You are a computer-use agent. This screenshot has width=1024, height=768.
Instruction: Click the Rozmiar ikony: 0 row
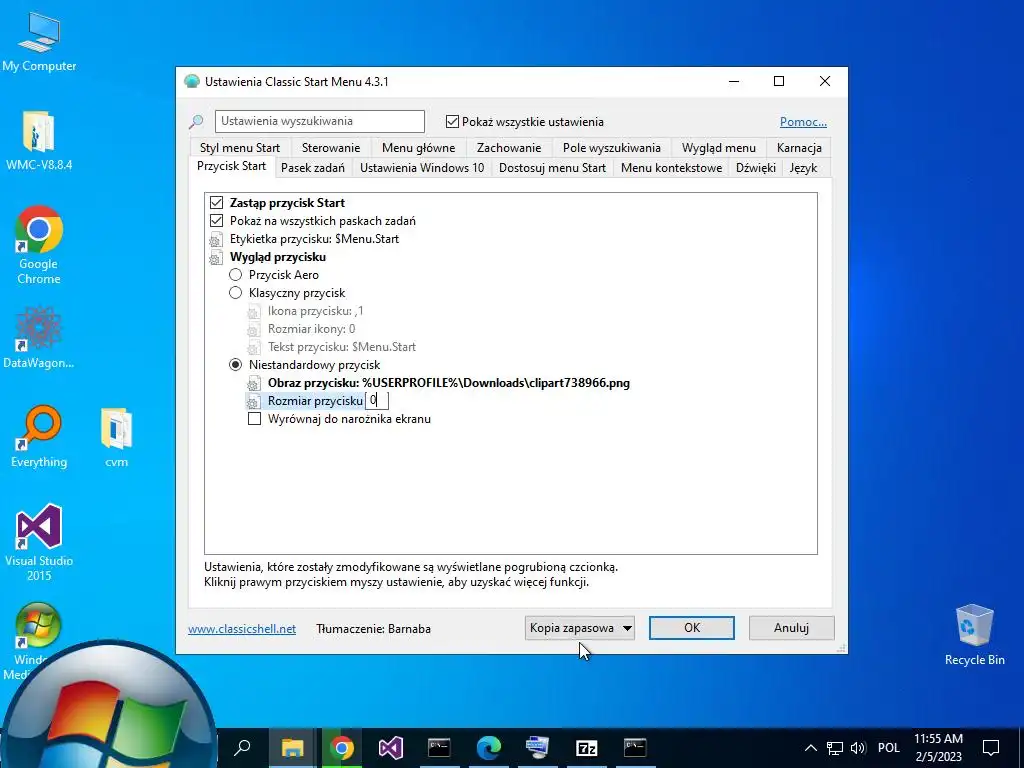[x=312, y=329]
